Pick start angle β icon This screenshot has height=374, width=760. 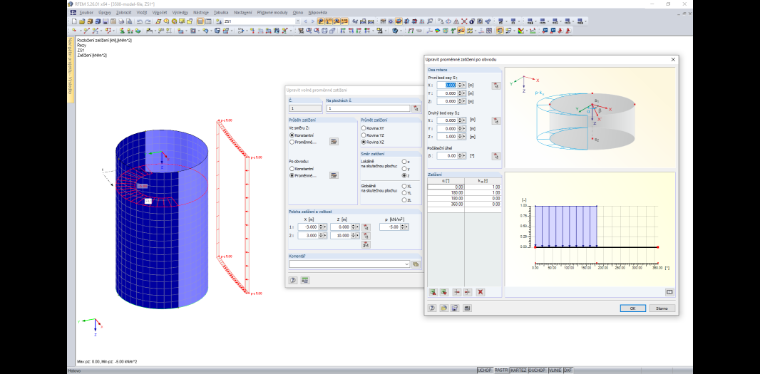(x=496, y=156)
